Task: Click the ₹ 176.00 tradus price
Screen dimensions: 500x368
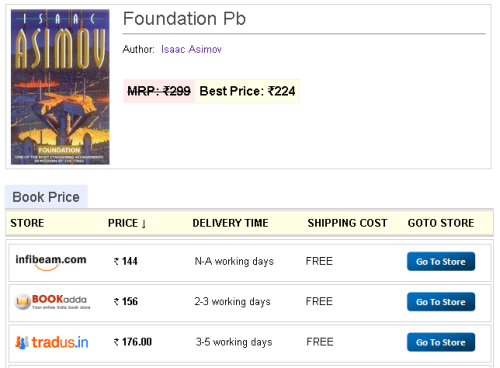Action: coord(133,342)
